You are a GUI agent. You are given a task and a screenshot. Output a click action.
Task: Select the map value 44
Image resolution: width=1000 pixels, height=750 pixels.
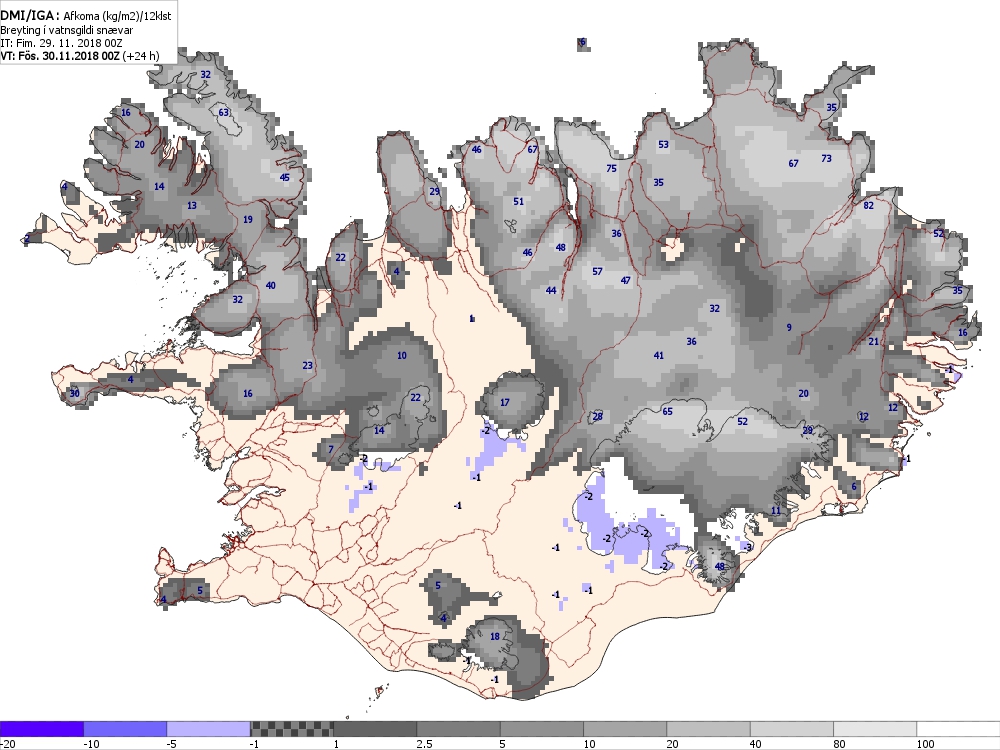coord(551,291)
